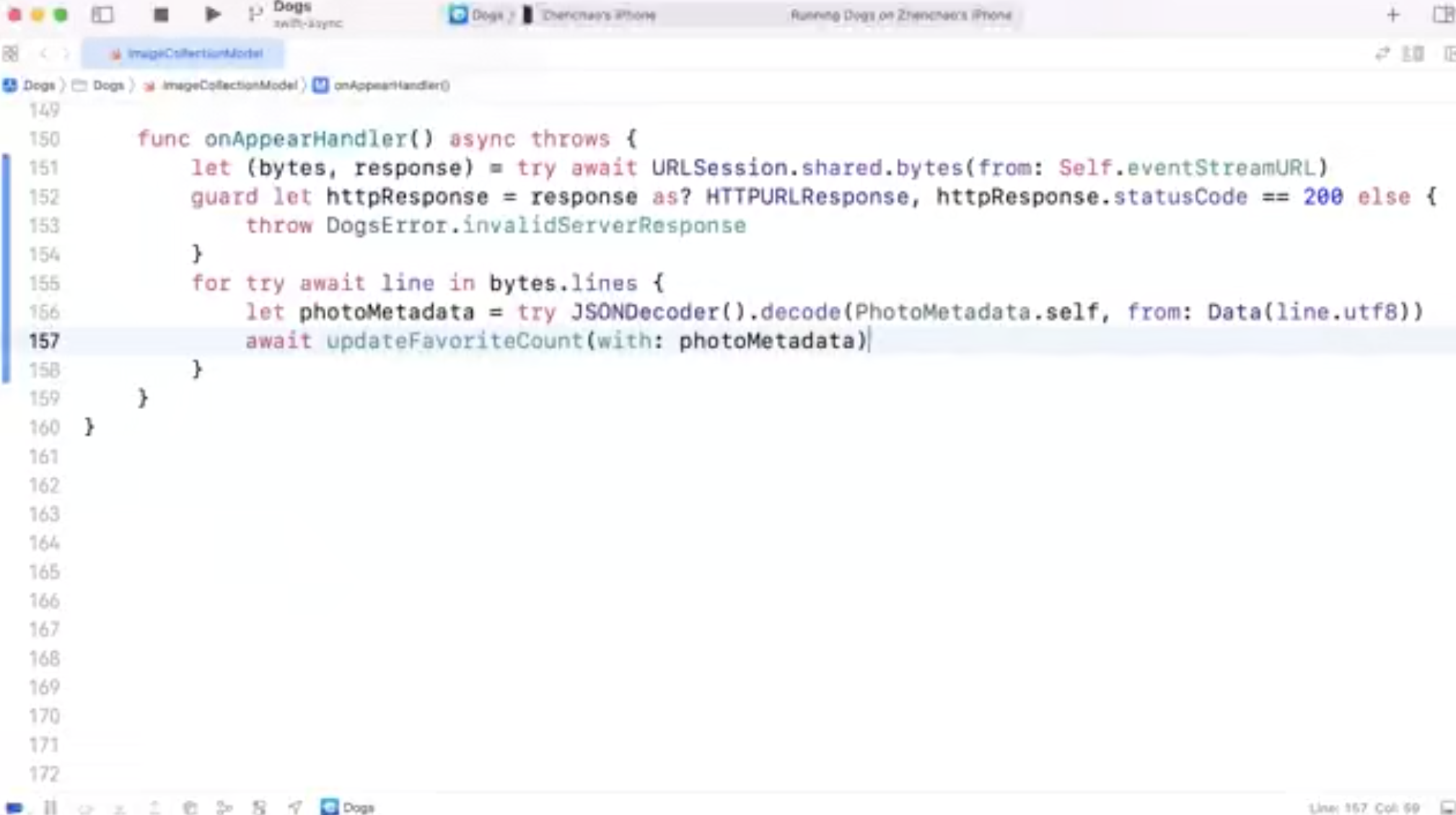Click HTTPURLResponse type in line 152
Screen dimensions: 1456x815
click(807, 196)
